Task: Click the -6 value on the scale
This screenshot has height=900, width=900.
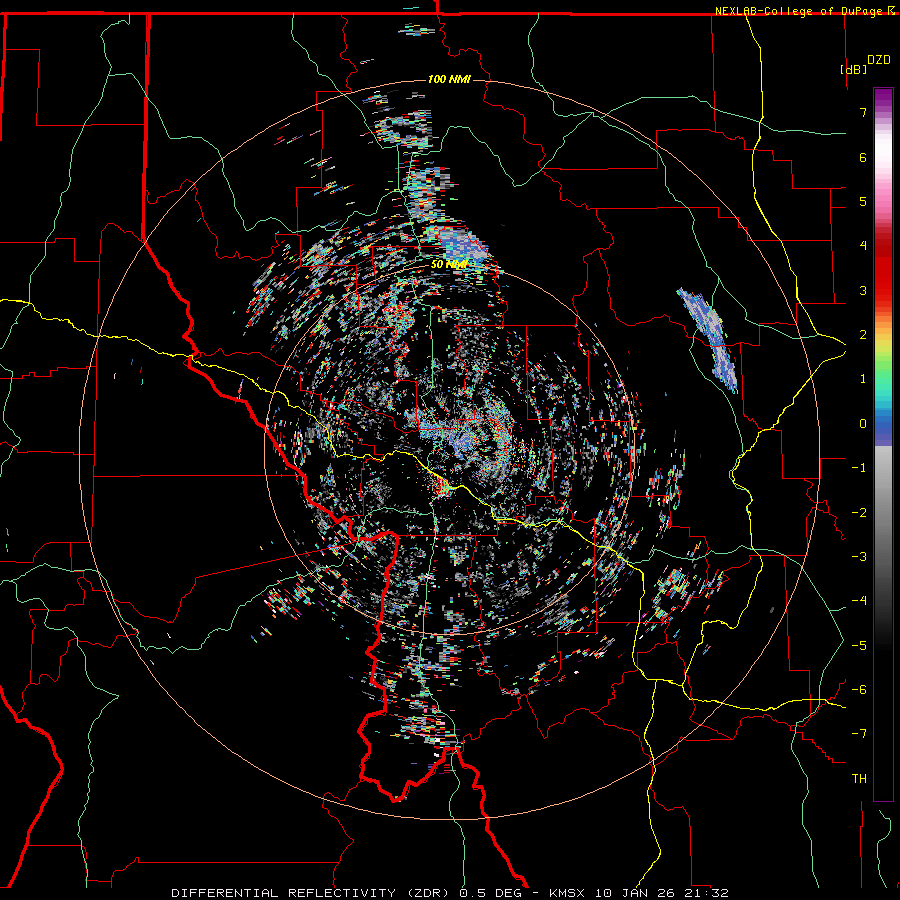Action: (859, 690)
